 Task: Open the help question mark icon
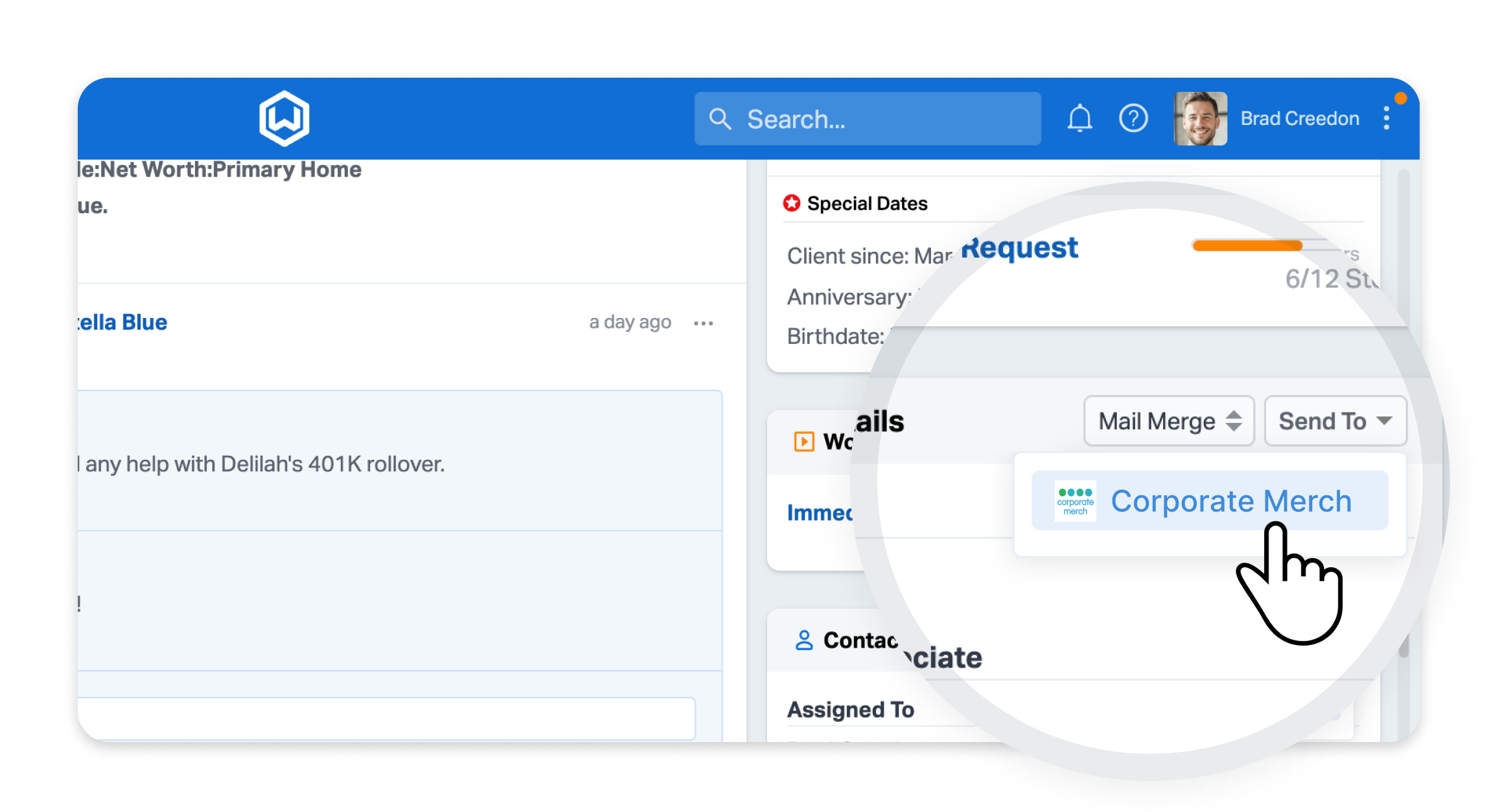pyautogui.click(x=1133, y=118)
